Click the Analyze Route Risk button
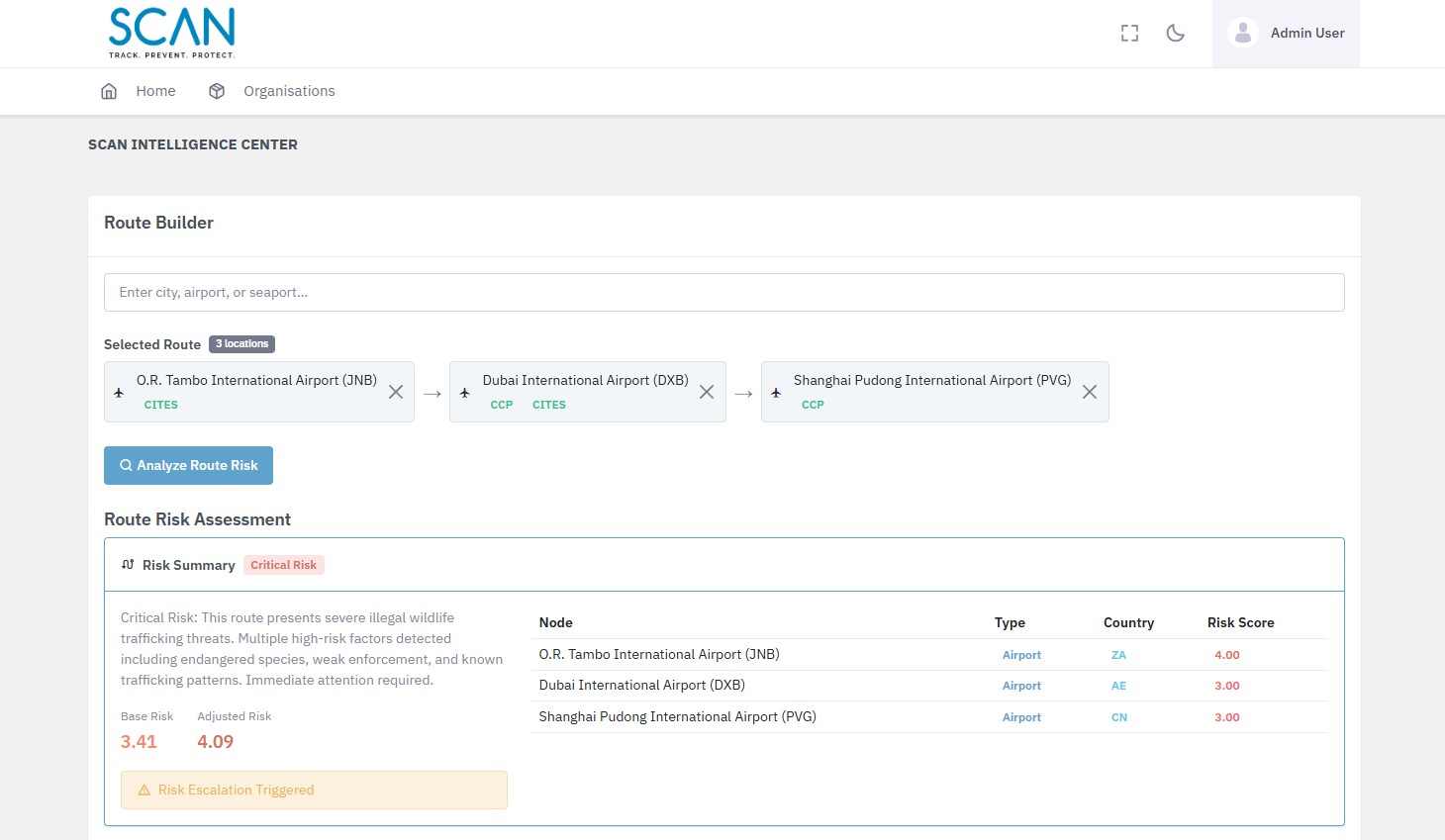This screenshot has width=1445, height=840. coord(188,466)
